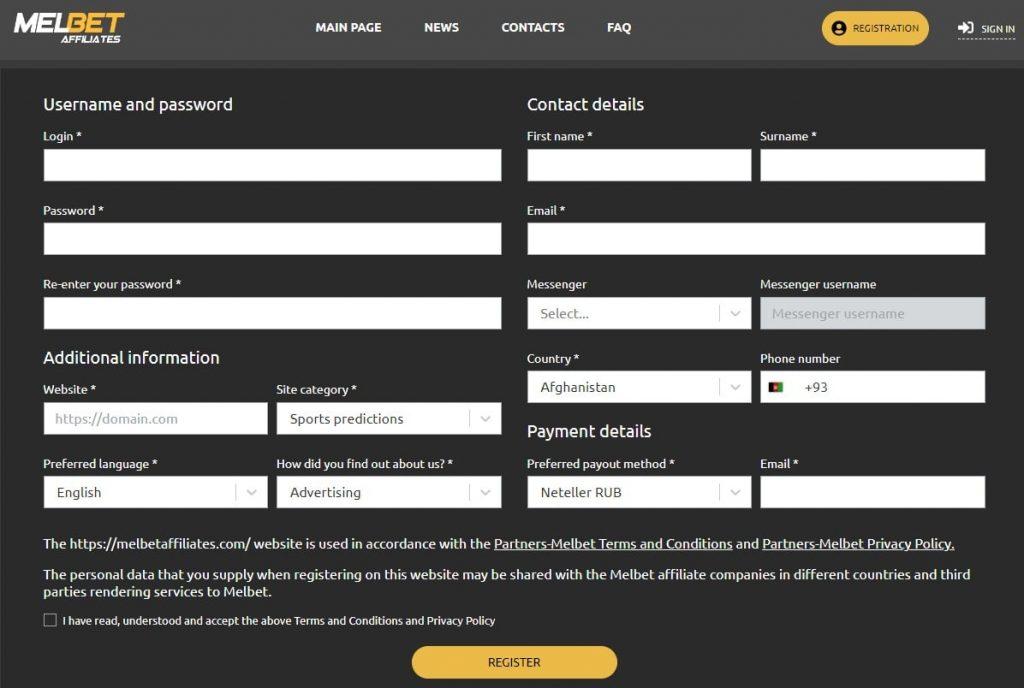Viewport: 1024px width, 688px height.
Task: Open Partners-Melbet Terms and Conditions link
Action: pyautogui.click(x=613, y=544)
